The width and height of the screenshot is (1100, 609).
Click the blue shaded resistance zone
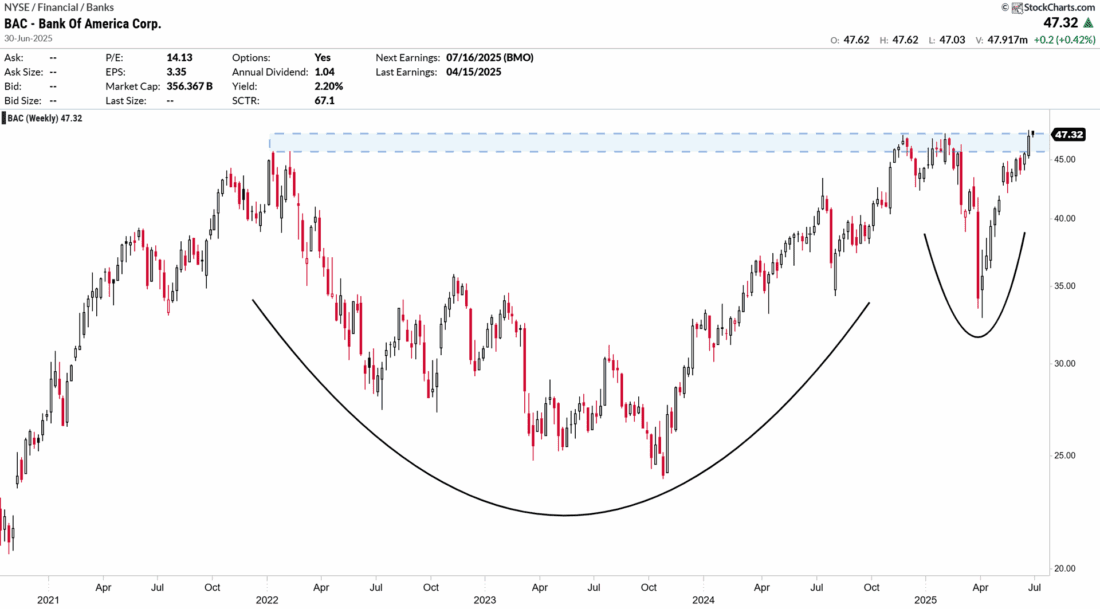coord(600,143)
